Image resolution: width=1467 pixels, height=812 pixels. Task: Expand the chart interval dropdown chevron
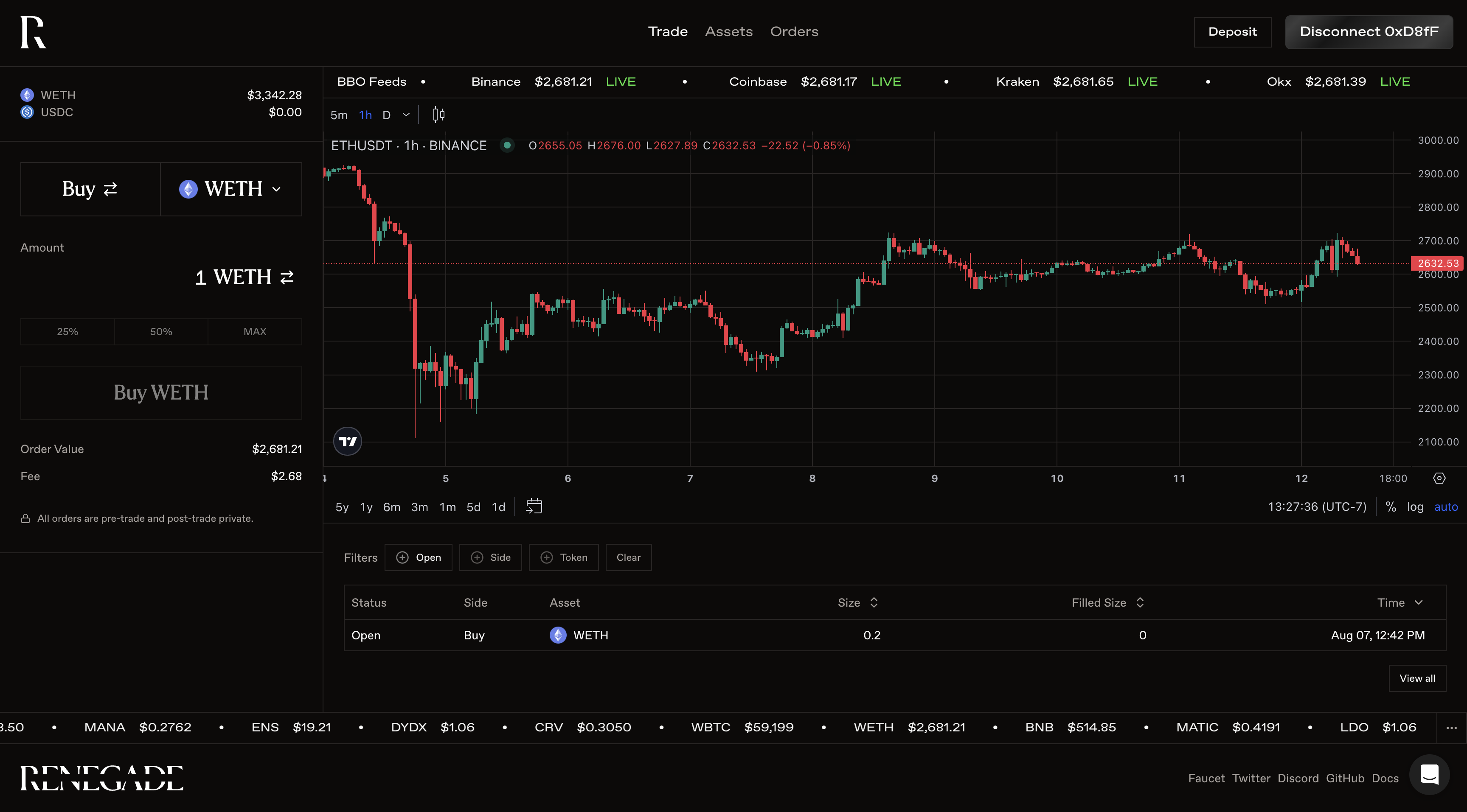pyautogui.click(x=406, y=115)
